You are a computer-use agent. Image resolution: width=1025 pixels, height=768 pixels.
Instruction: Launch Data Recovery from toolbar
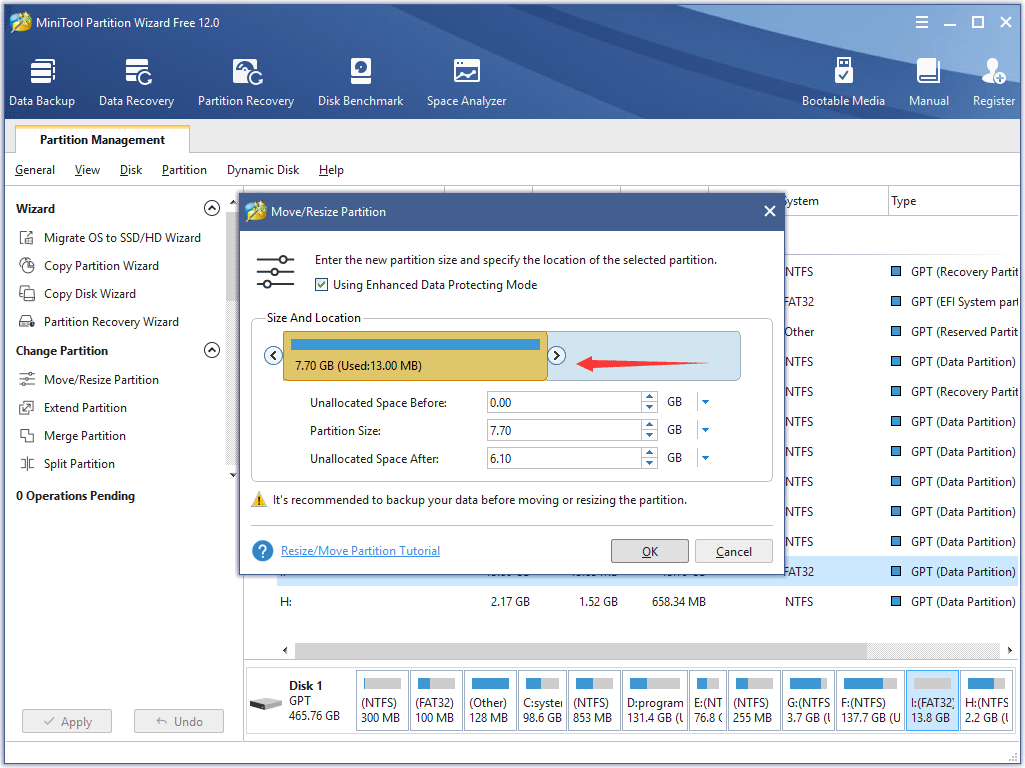(x=137, y=82)
